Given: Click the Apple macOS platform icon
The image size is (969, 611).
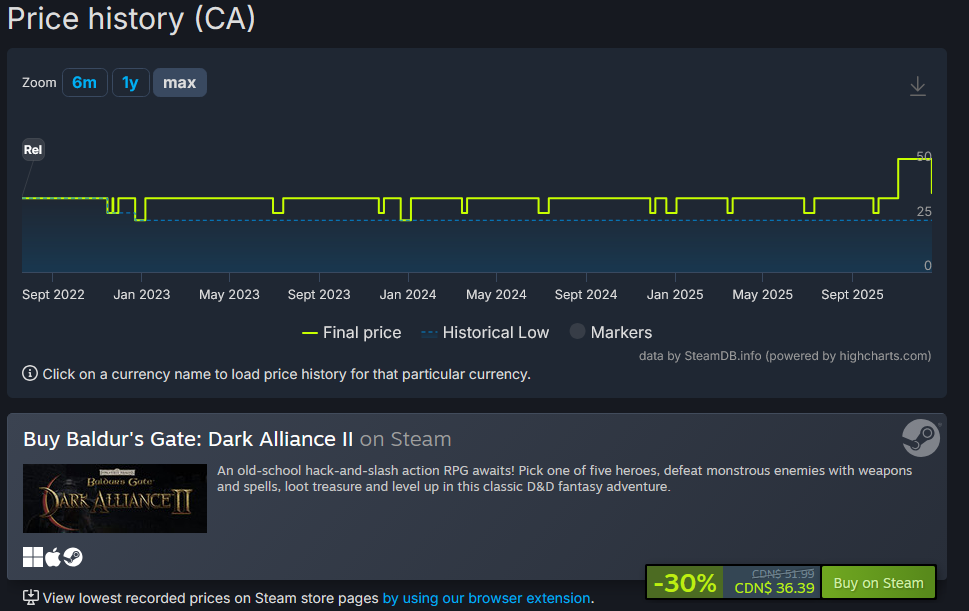Looking at the screenshot, I should (53, 557).
